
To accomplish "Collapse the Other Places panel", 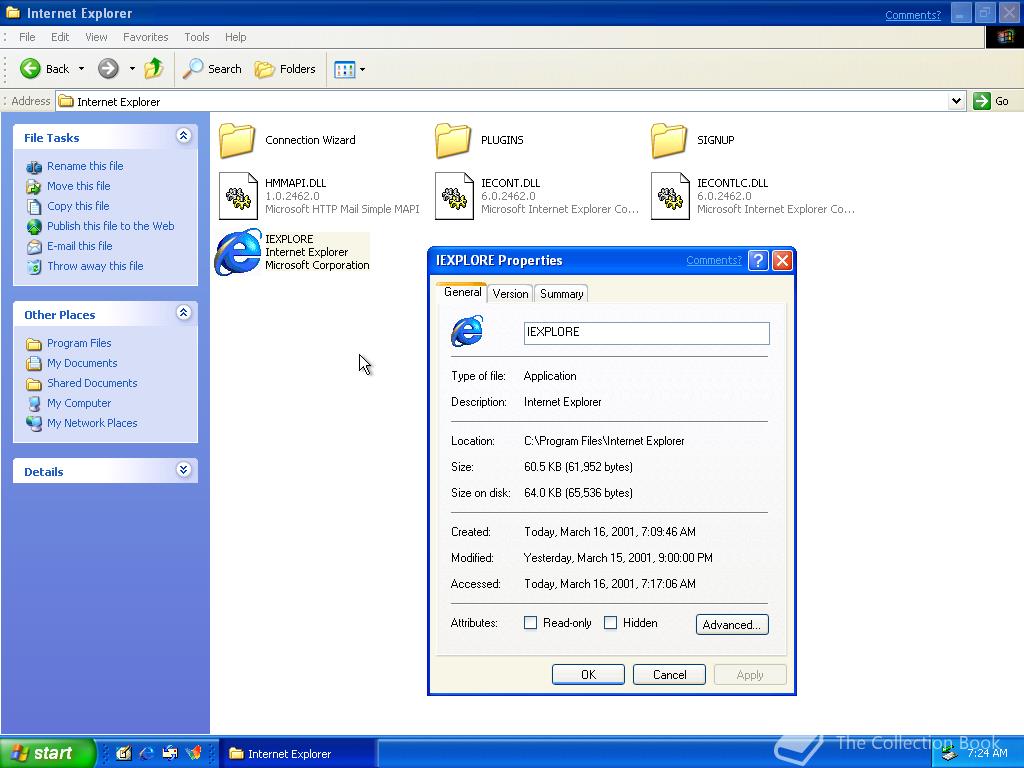I will click(x=184, y=312).
